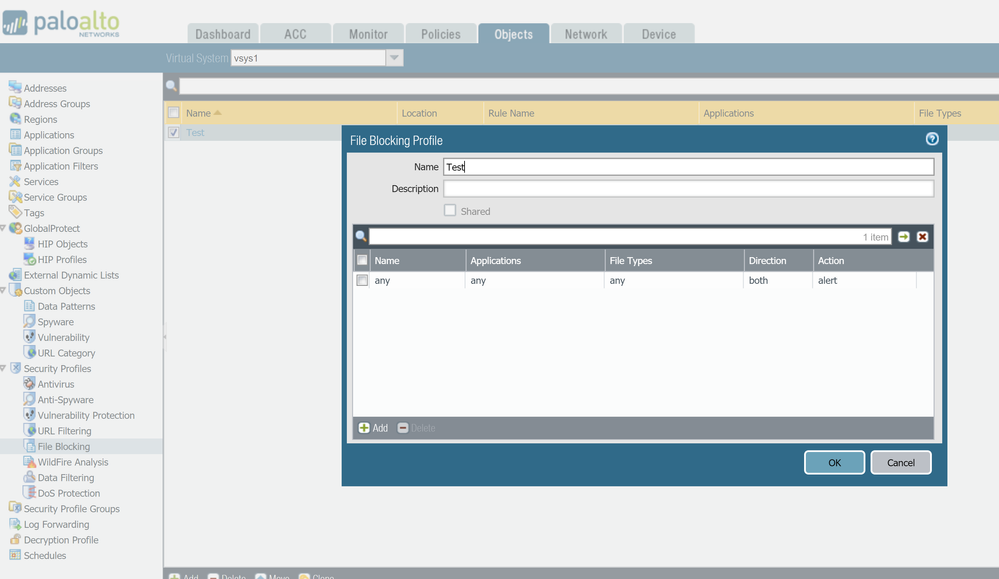Screen dimensions: 999x579
Task: Click the Antivirus icon in sidebar
Action: [x=29, y=384]
